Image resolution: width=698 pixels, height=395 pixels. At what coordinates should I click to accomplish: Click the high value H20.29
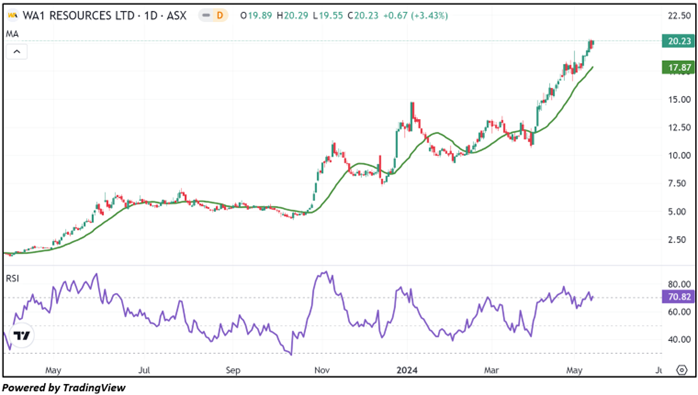(x=292, y=16)
